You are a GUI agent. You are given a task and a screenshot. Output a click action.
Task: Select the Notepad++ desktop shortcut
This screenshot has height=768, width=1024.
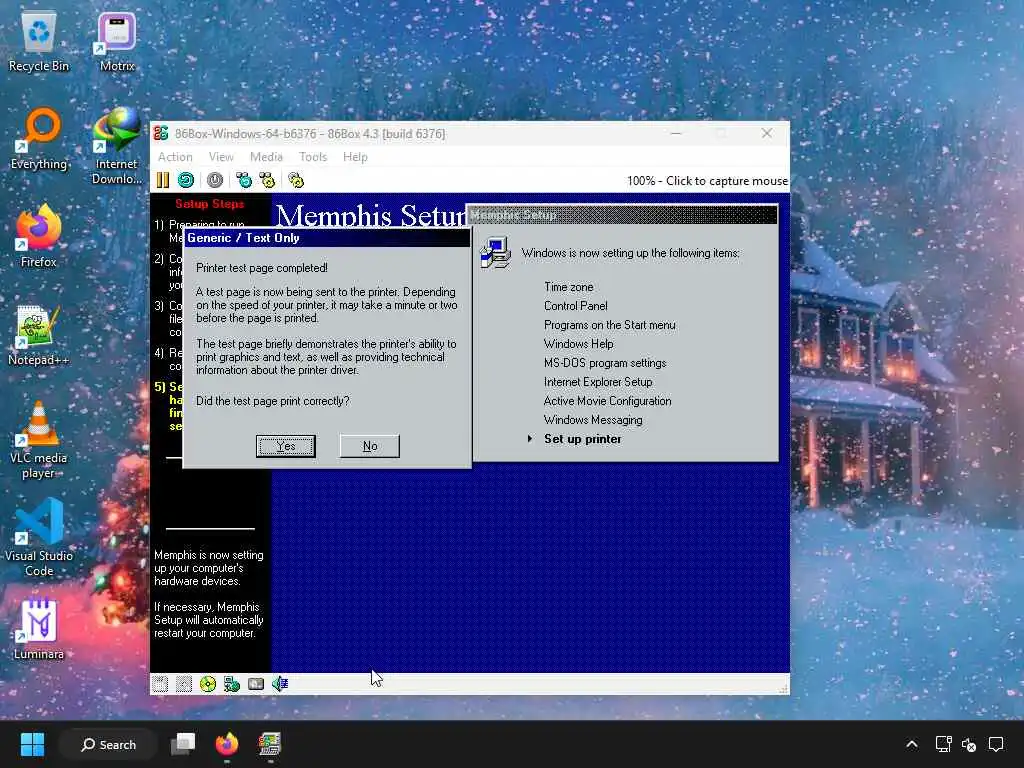39,336
